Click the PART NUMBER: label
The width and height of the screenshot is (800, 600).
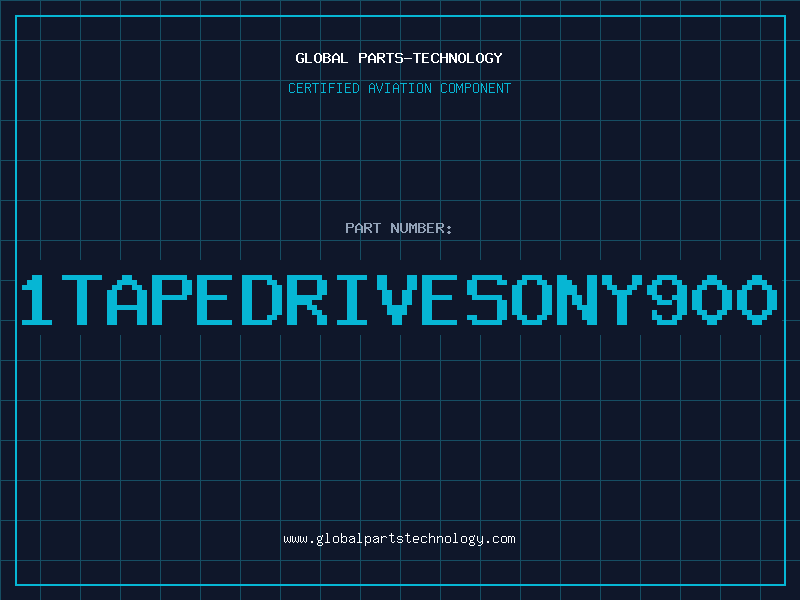399,228
